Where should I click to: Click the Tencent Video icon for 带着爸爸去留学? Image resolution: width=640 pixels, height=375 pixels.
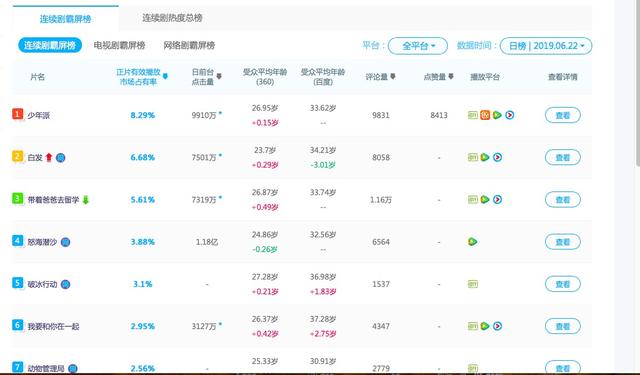pos(485,200)
